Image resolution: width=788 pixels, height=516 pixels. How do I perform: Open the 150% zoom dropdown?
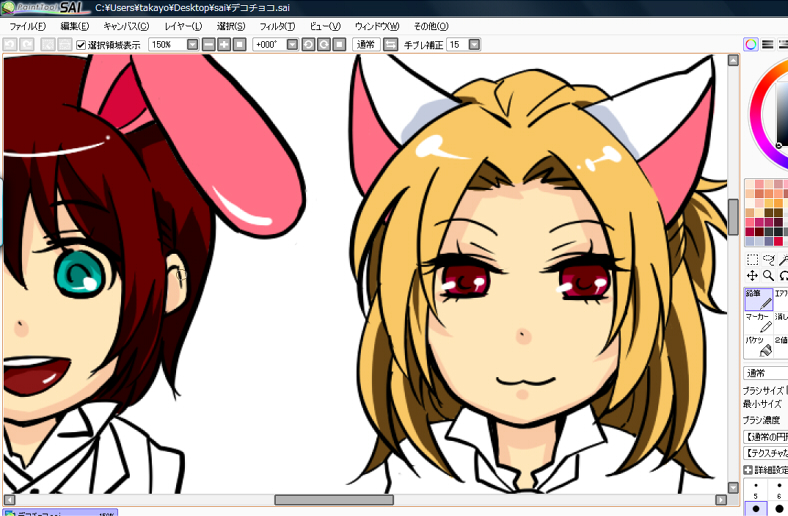[192, 45]
